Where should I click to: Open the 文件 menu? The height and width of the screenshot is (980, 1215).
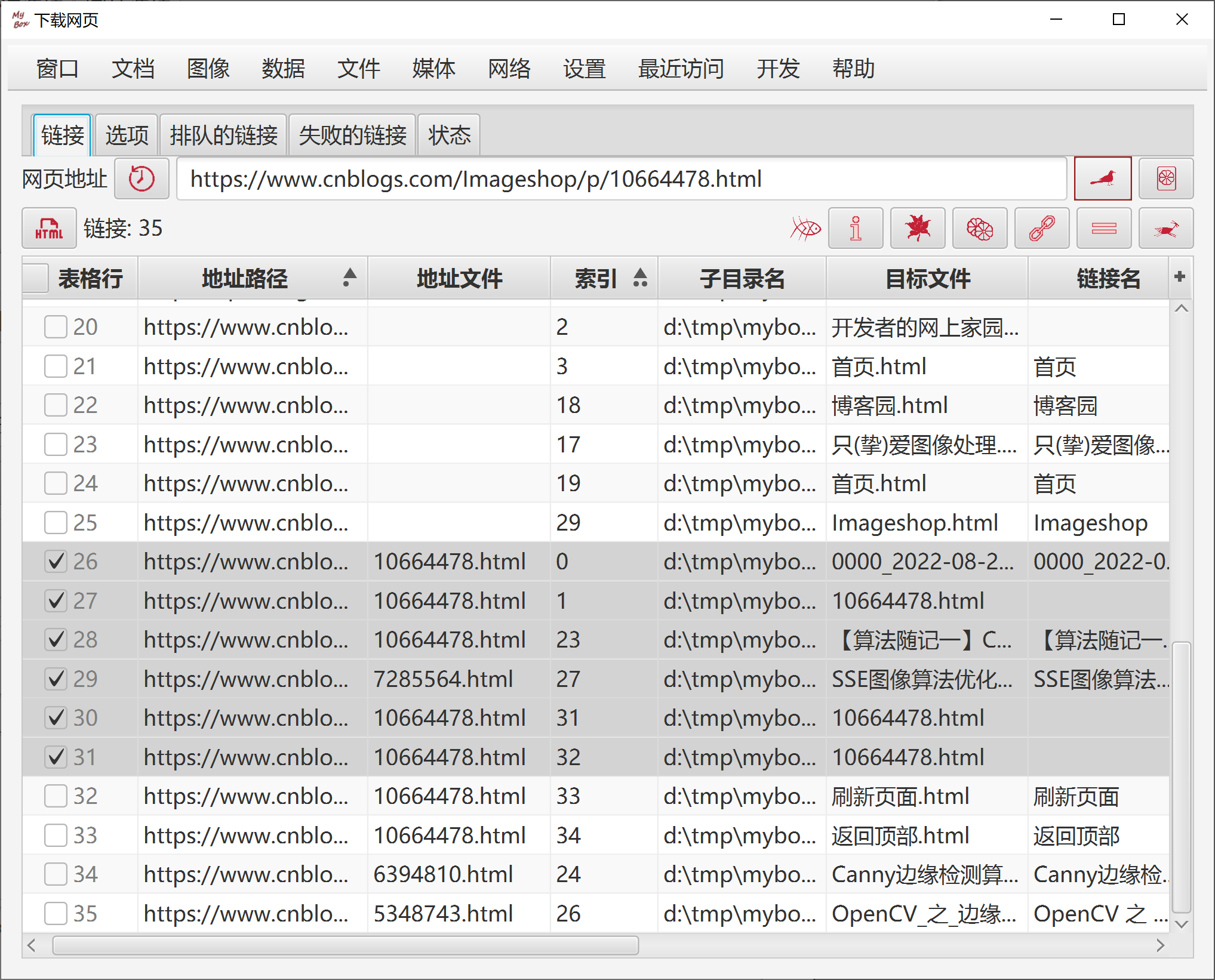(x=358, y=69)
